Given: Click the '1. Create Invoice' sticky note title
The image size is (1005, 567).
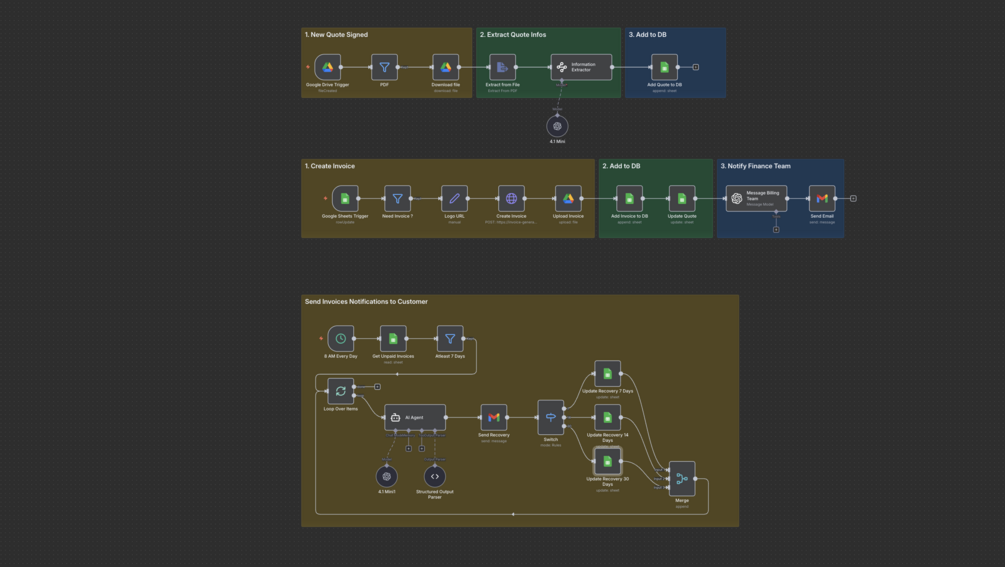Looking at the screenshot, I should [x=329, y=166].
